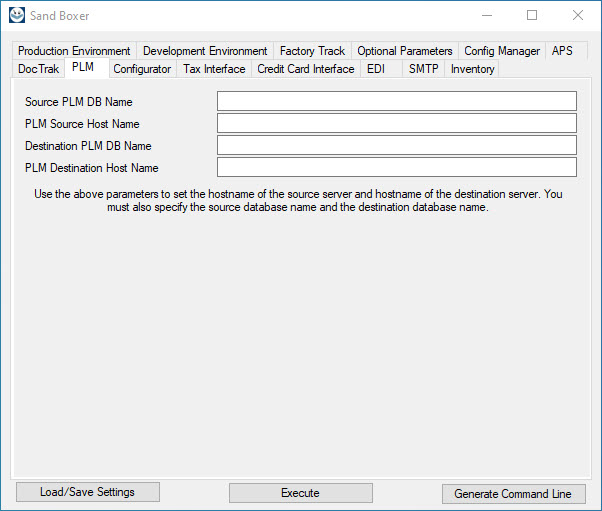The image size is (602, 511).
Task: Click the Source PLM DB Name field
Action: [x=396, y=101]
